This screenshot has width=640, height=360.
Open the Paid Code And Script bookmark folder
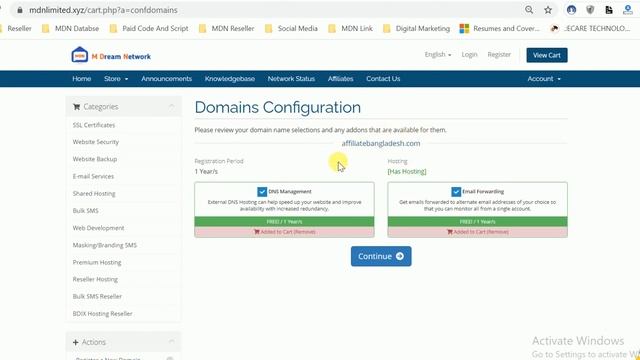(149, 28)
